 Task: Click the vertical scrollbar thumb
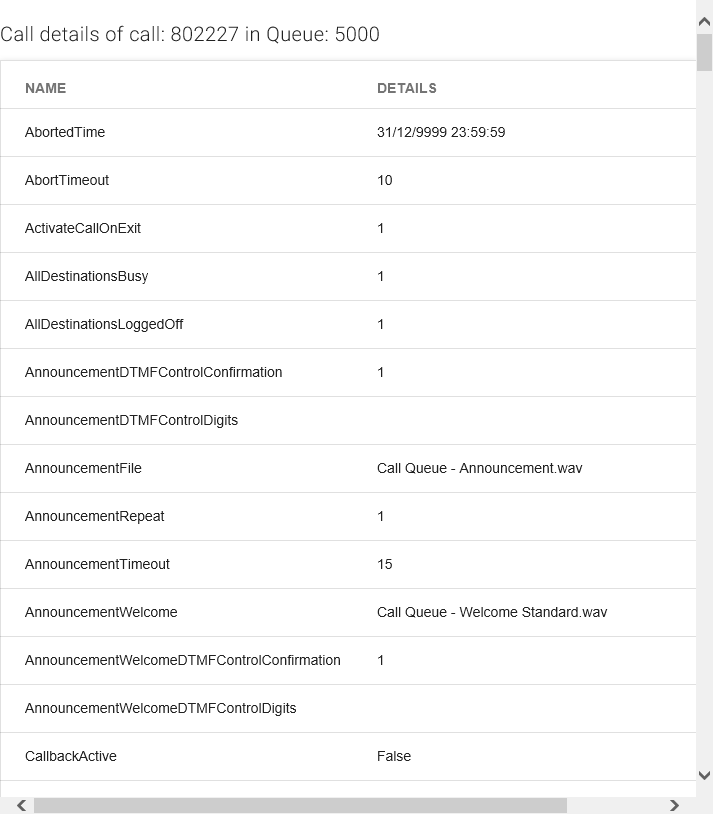click(x=704, y=52)
